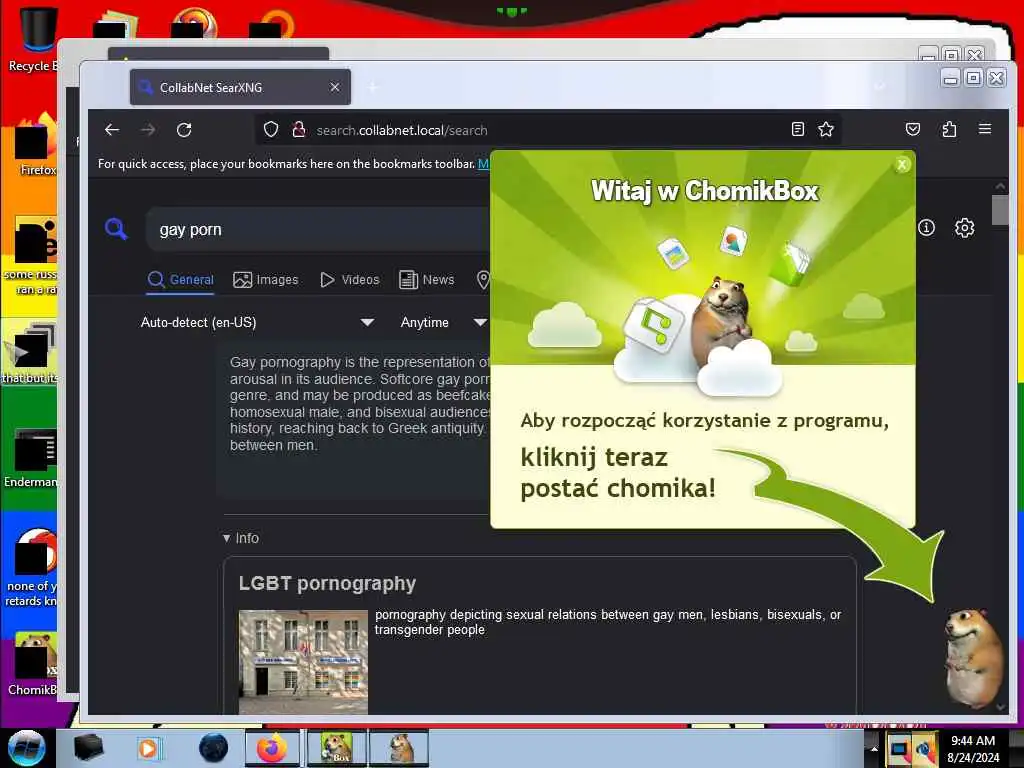Show hidden system tray icons arrow

tap(873, 748)
